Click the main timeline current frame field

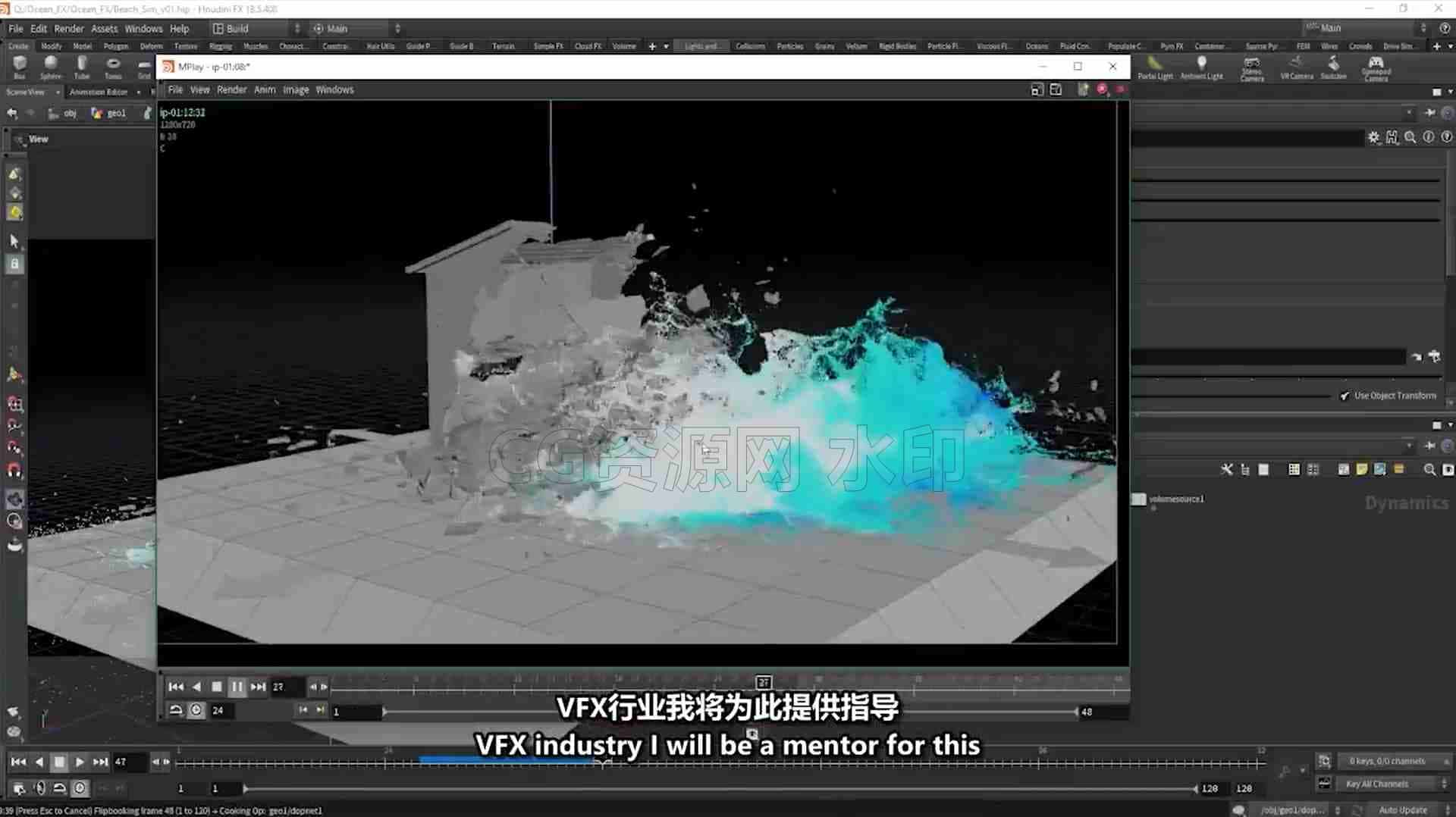[129, 762]
